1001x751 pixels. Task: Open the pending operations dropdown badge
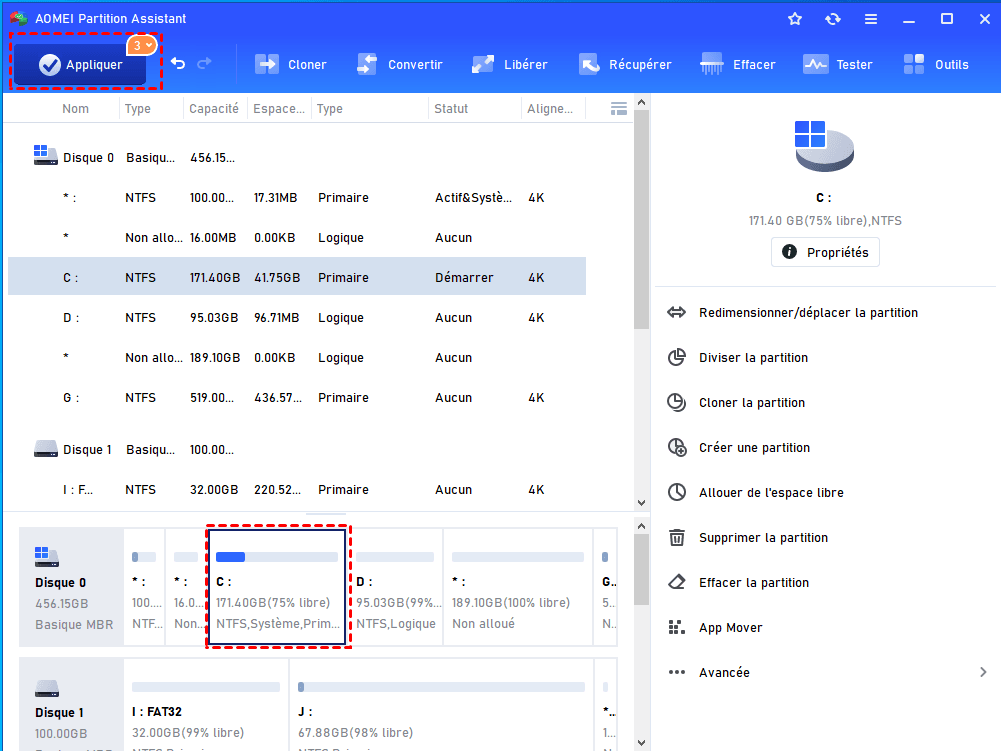141,45
